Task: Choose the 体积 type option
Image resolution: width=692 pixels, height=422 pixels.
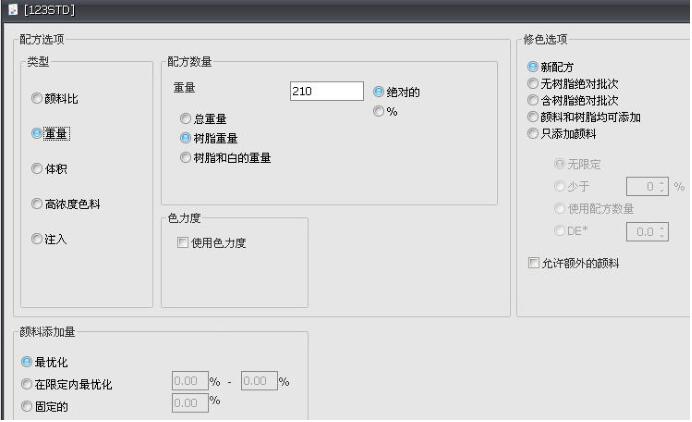Action: [37, 168]
